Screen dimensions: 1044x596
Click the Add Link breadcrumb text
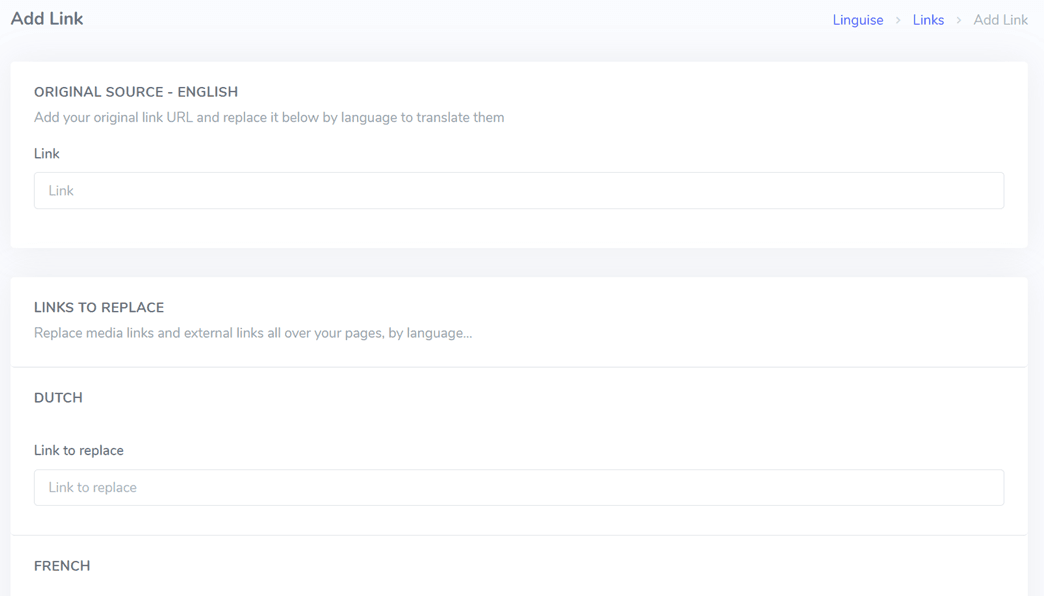click(x=1000, y=20)
